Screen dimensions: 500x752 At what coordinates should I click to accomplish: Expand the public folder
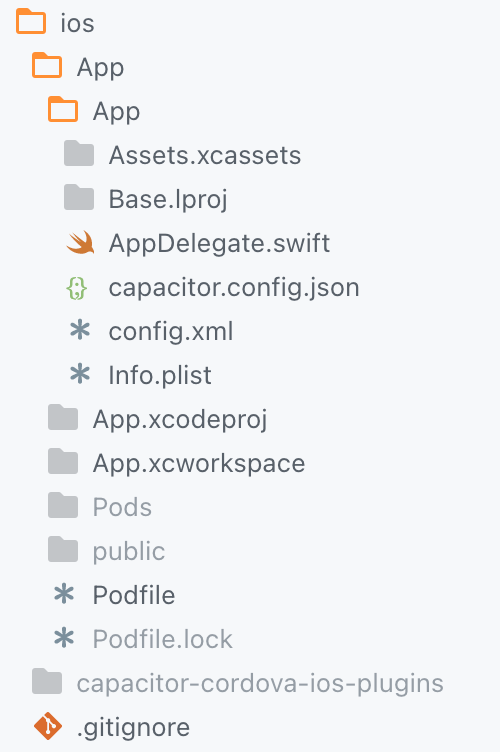point(106,551)
